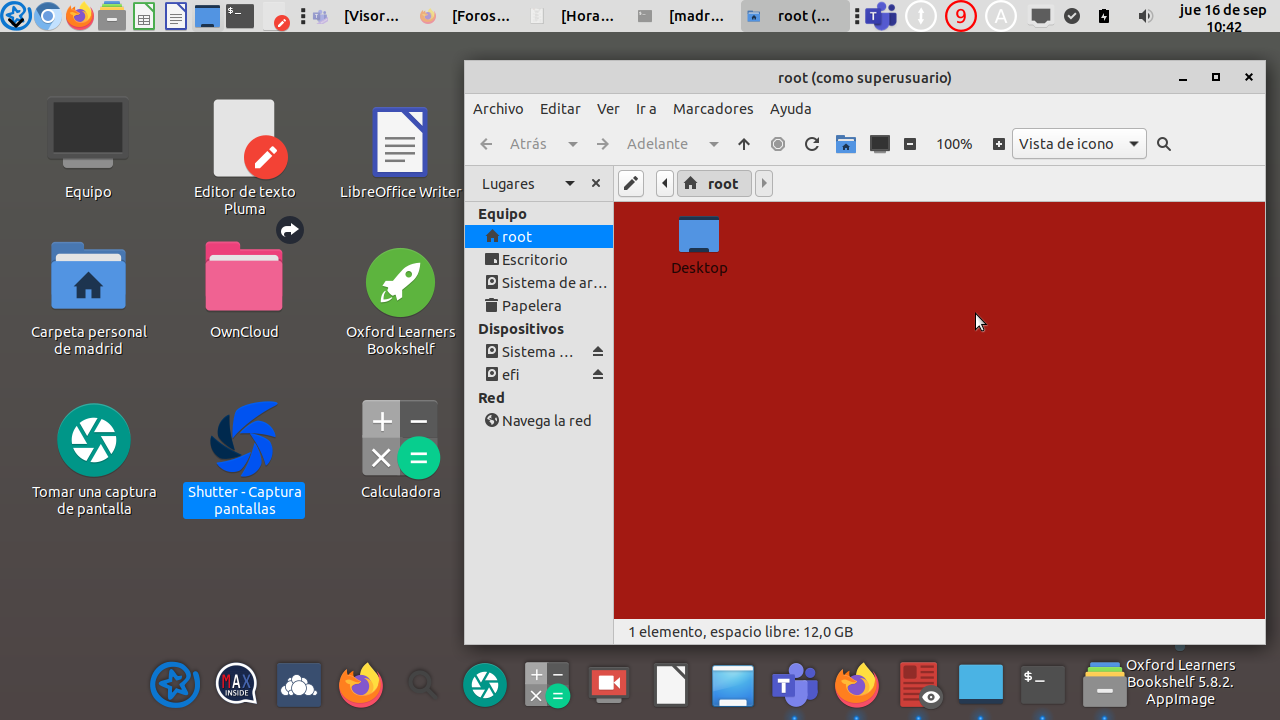Expand the Atrás history dropdown arrow
This screenshot has width=1280, height=720.
[x=573, y=144]
